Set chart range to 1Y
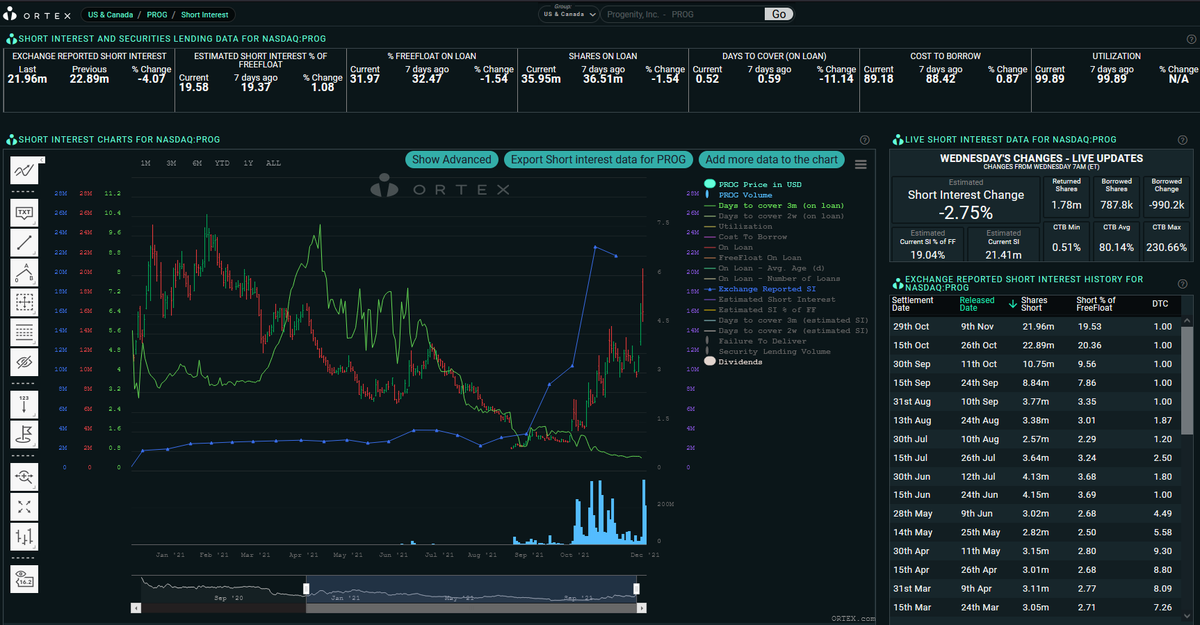This screenshot has width=1200, height=625. pos(248,163)
